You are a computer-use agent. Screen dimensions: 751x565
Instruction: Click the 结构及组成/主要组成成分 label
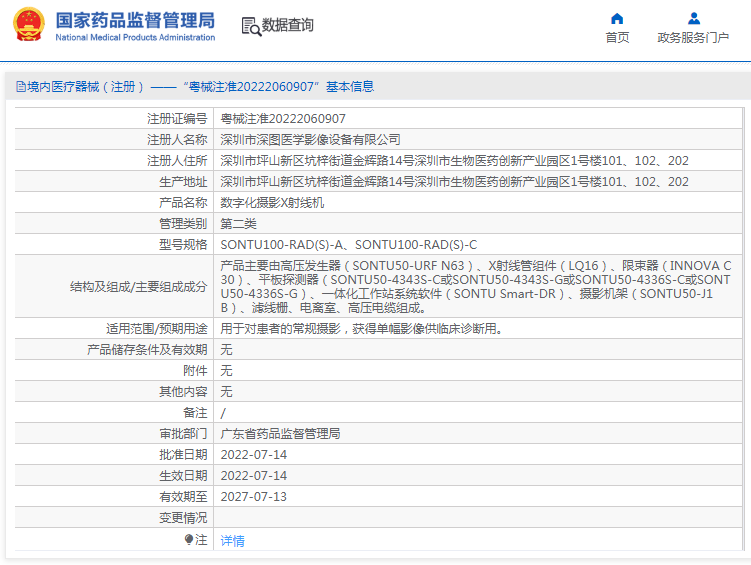point(138,287)
